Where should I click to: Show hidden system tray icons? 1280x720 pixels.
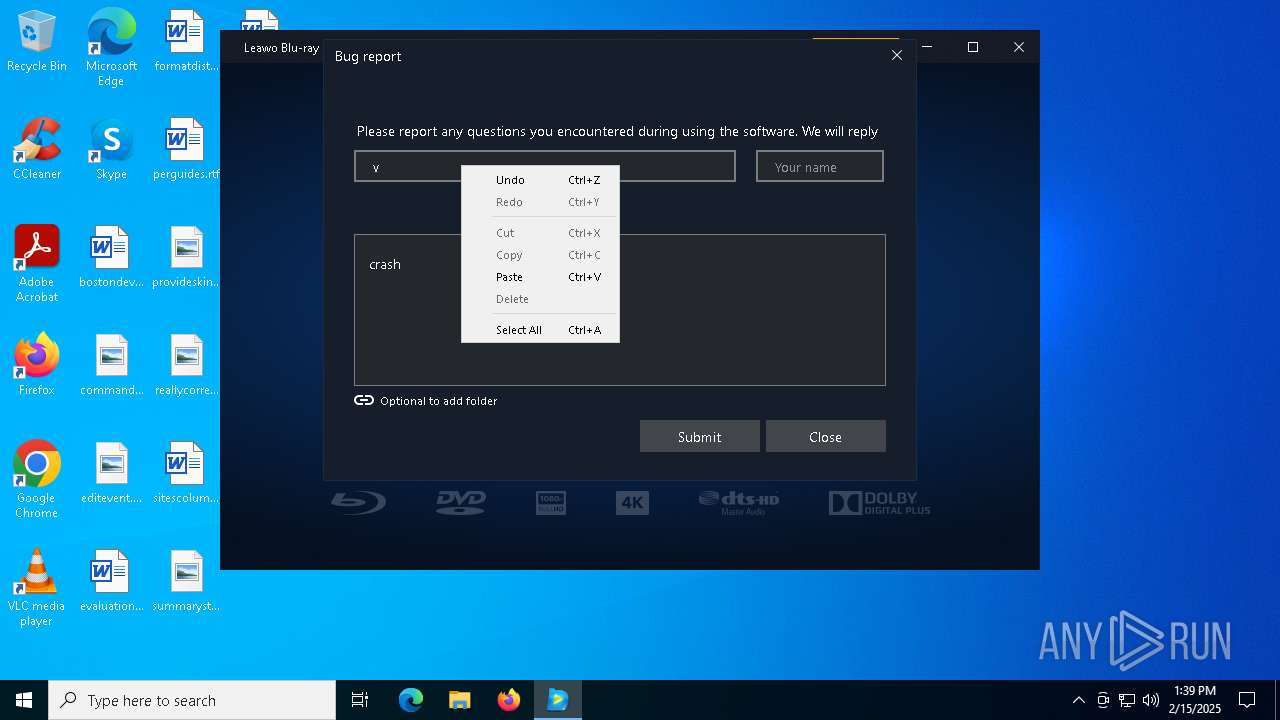(x=1078, y=700)
